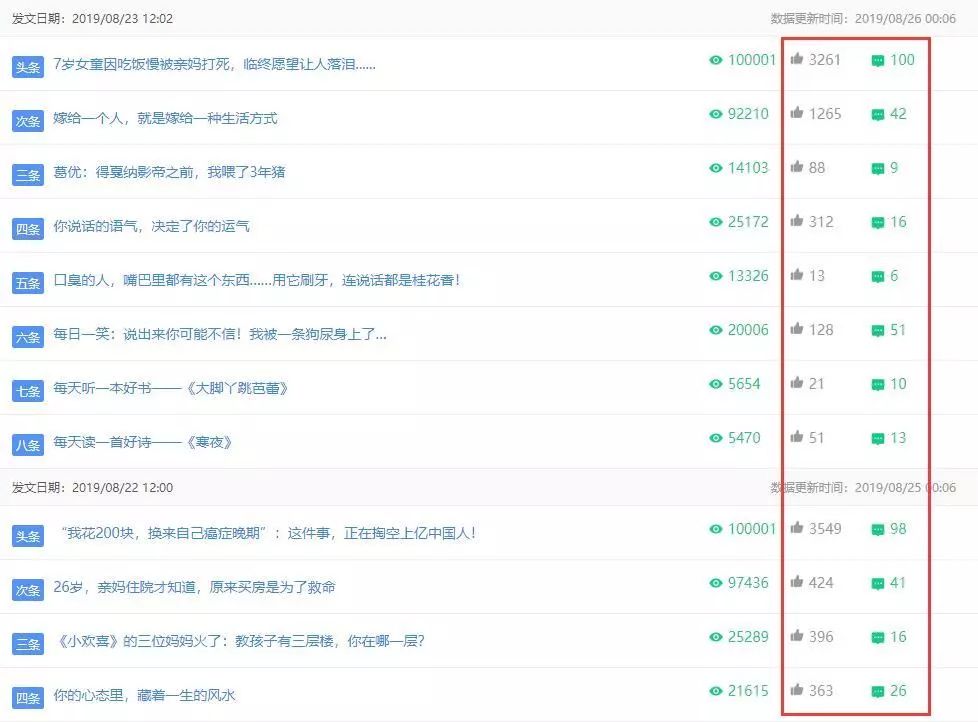Click the comment bubble icon showing 100
This screenshot has height=722, width=978.
click(878, 60)
